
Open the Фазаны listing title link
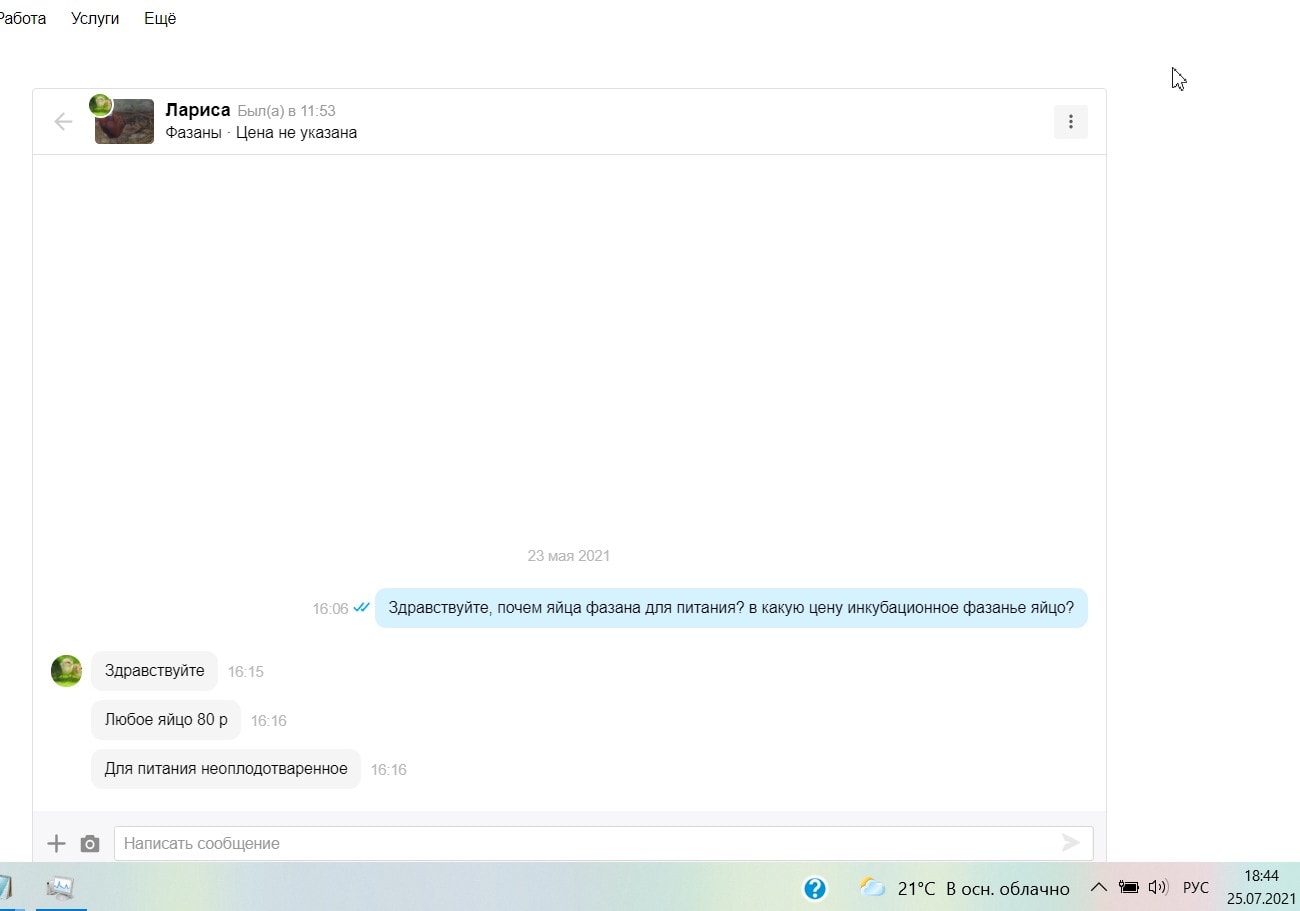193,133
